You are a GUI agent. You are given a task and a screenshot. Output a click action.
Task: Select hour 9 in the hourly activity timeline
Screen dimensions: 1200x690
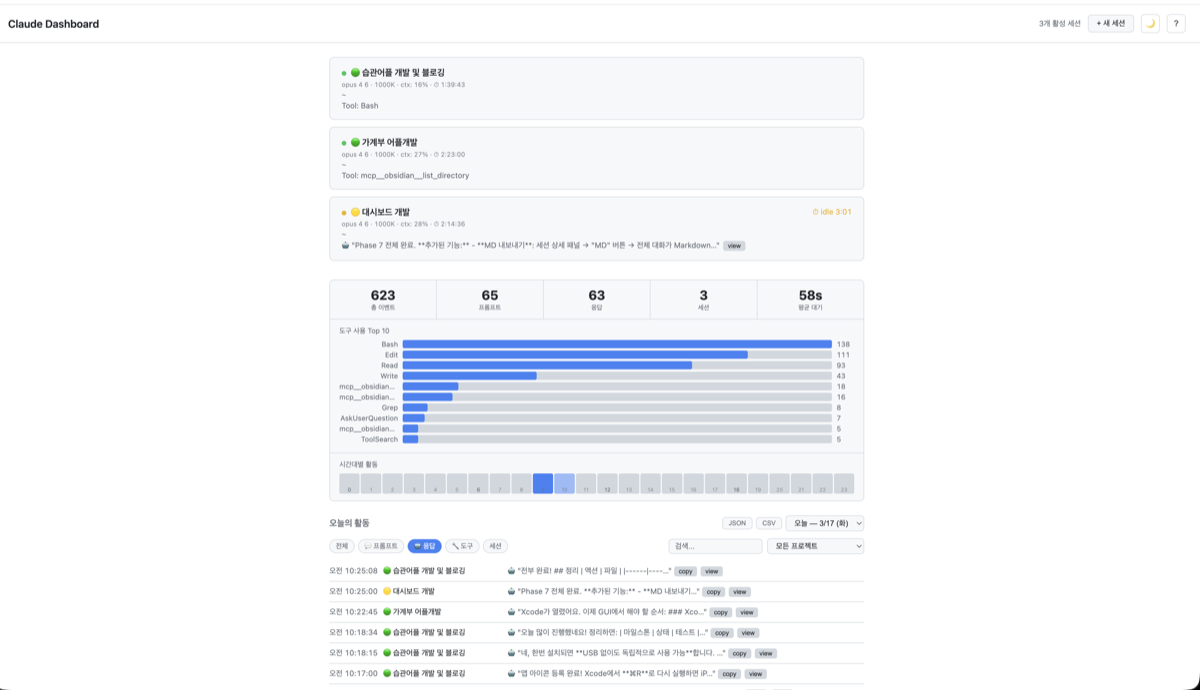[543, 484]
